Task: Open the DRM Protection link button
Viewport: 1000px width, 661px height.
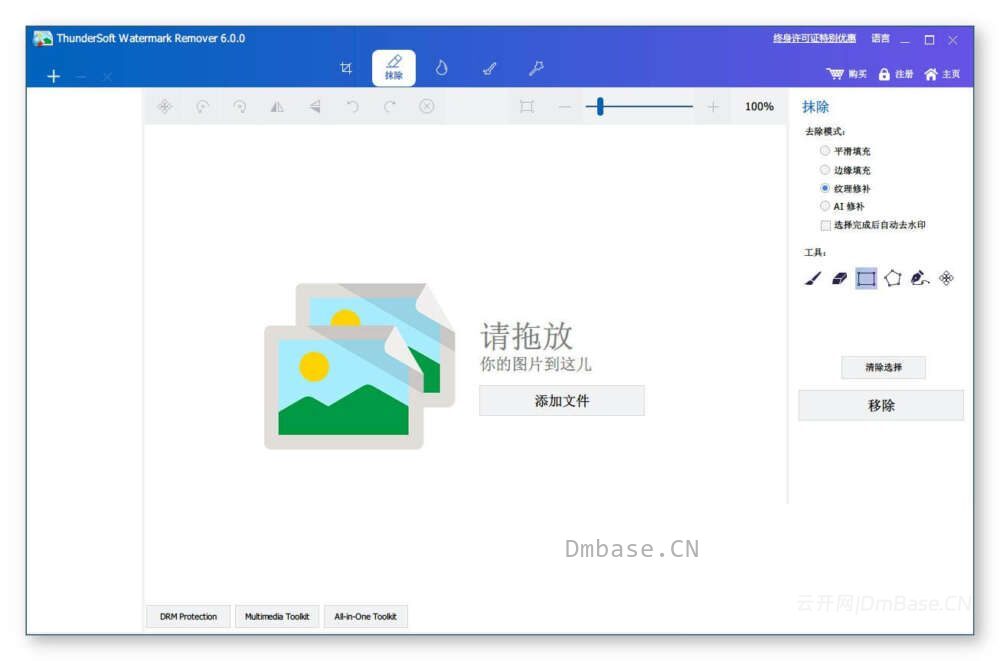Action: coord(188,616)
